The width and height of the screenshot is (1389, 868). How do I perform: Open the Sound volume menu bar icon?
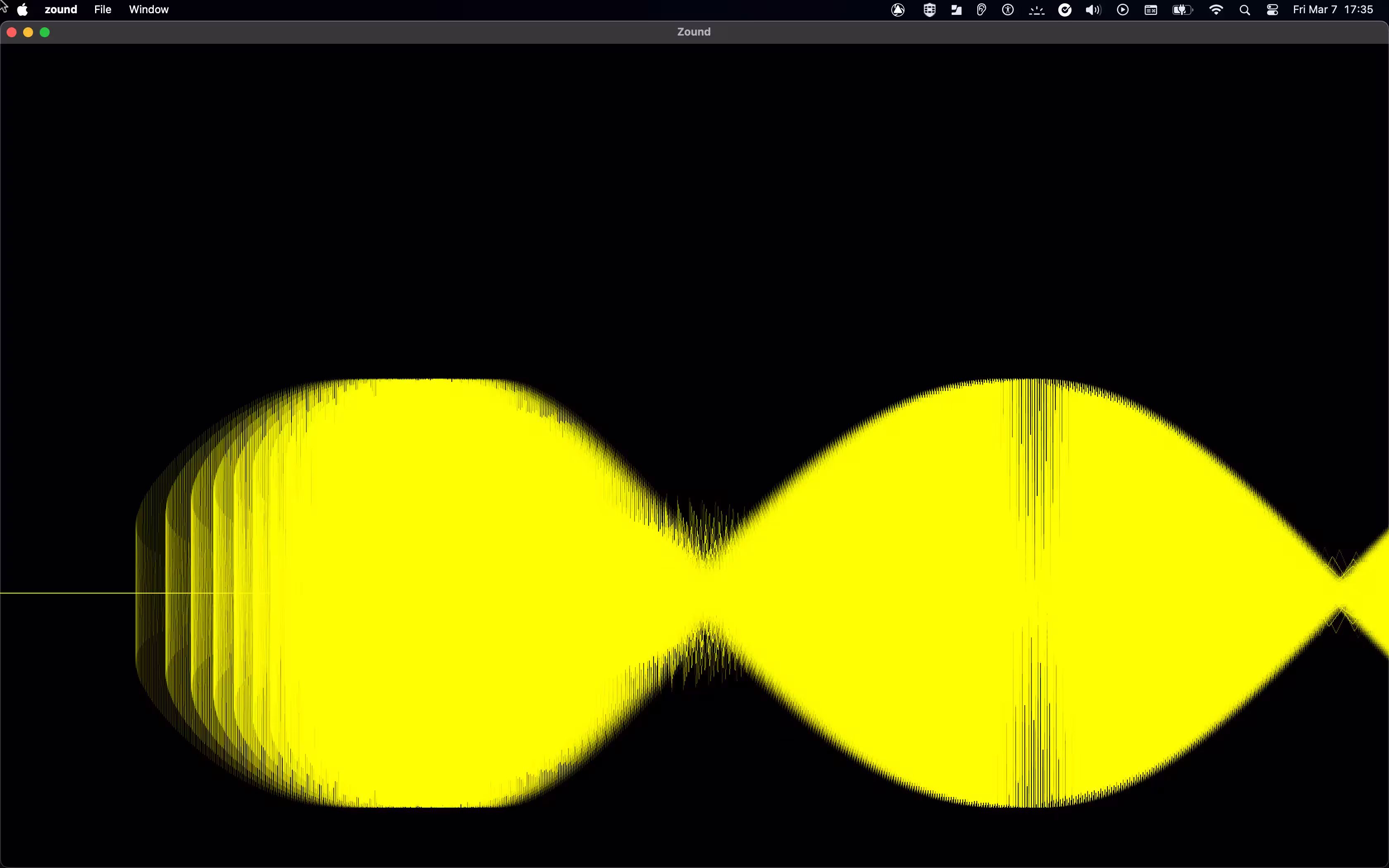click(x=1093, y=10)
